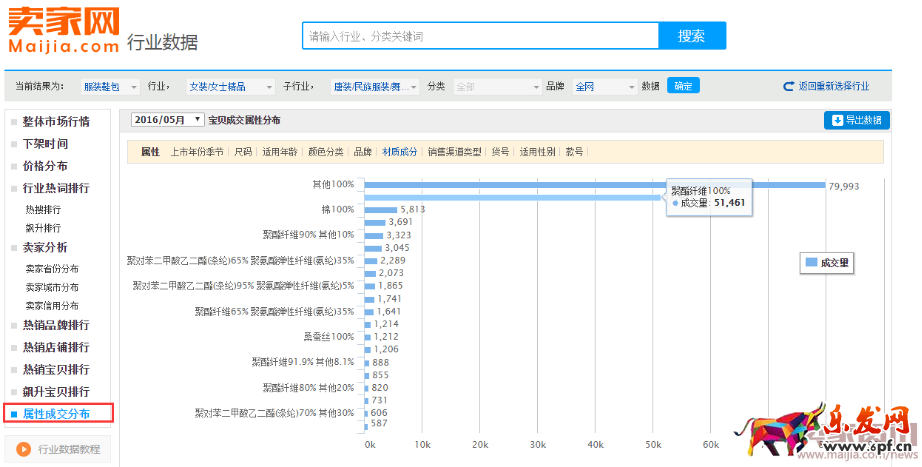Click the 行业数据 header text
The width and height of the screenshot is (922, 467).
tap(162, 42)
